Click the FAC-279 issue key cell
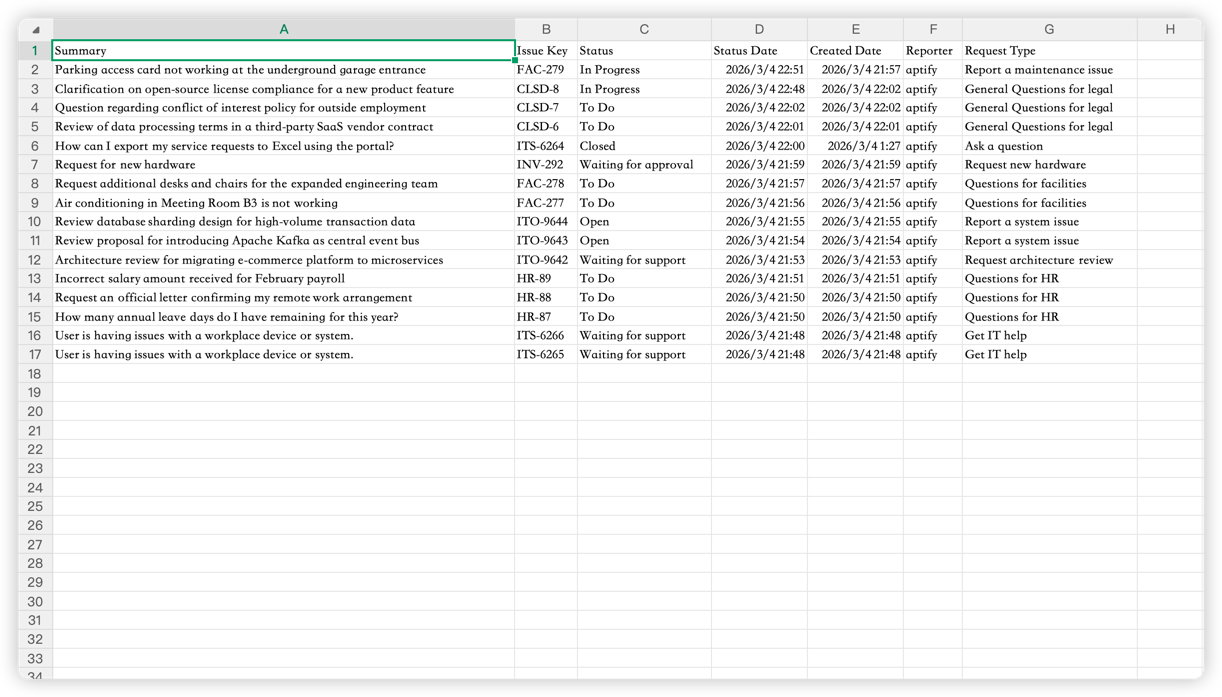Viewport: 1222px width, 697px height. pos(545,69)
